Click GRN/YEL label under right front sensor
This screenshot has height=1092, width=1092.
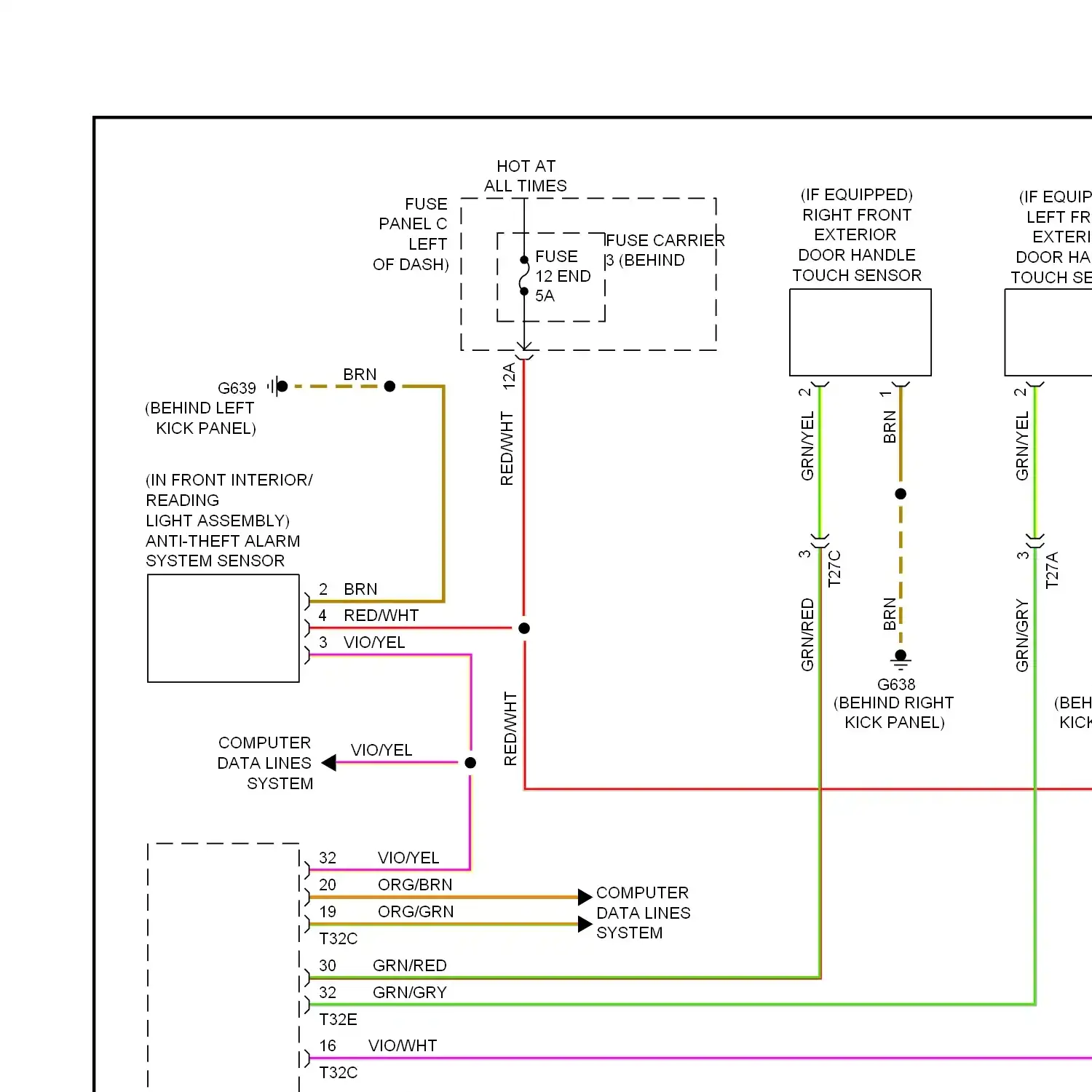point(807,446)
